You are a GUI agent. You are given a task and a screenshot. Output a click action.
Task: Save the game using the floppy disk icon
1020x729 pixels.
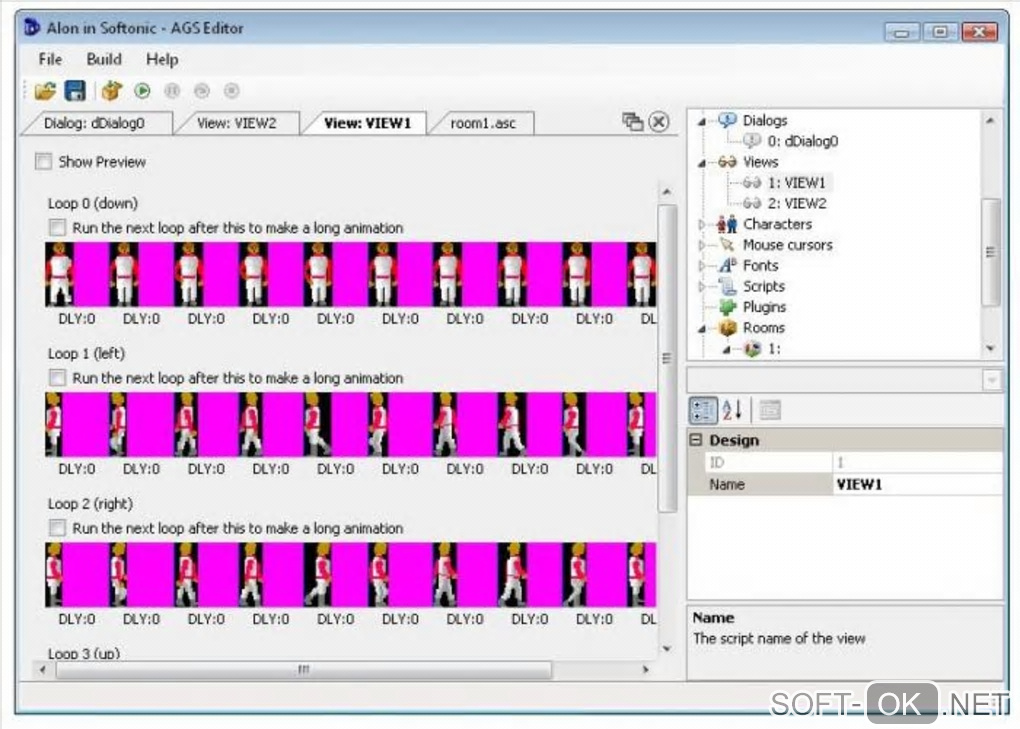pos(75,91)
